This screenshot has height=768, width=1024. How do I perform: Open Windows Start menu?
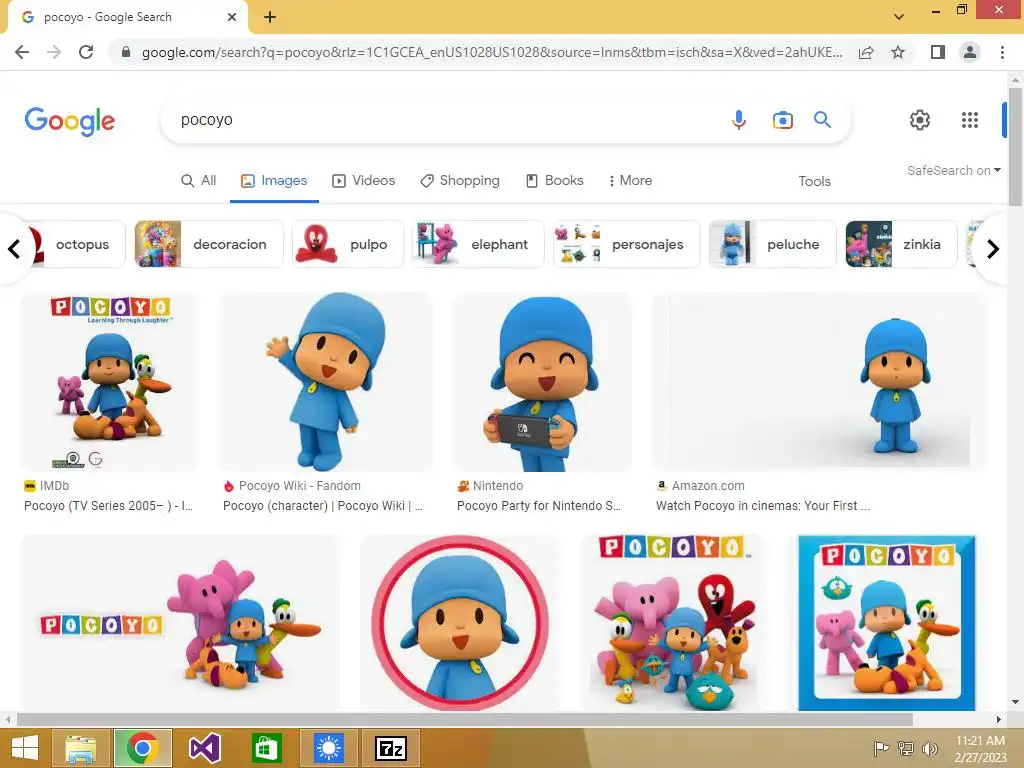tap(25, 748)
